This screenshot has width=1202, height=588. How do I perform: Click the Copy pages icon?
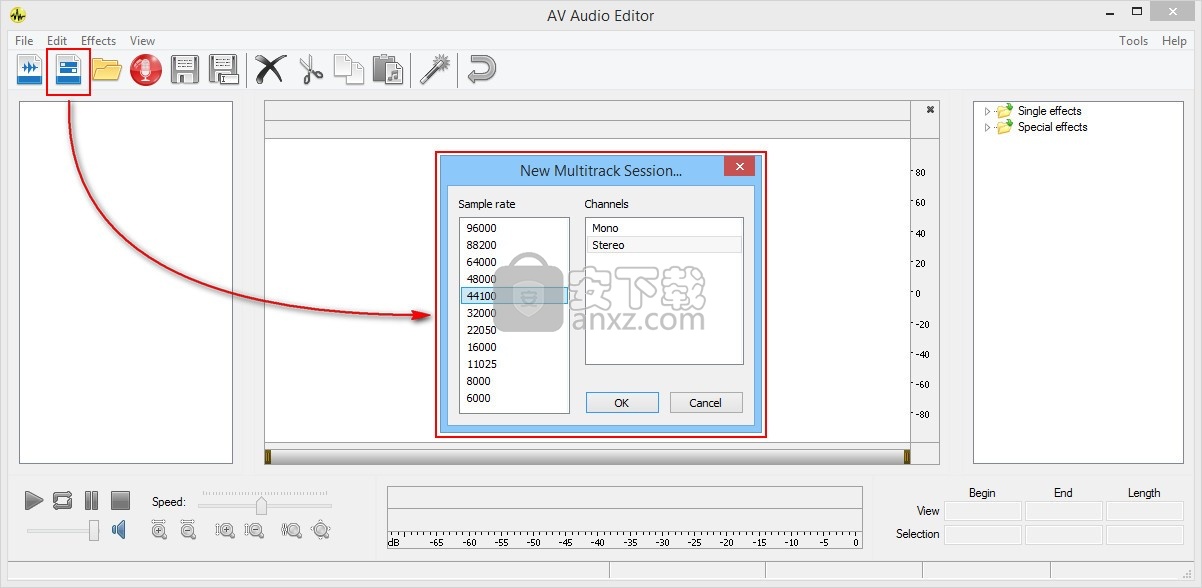point(349,70)
